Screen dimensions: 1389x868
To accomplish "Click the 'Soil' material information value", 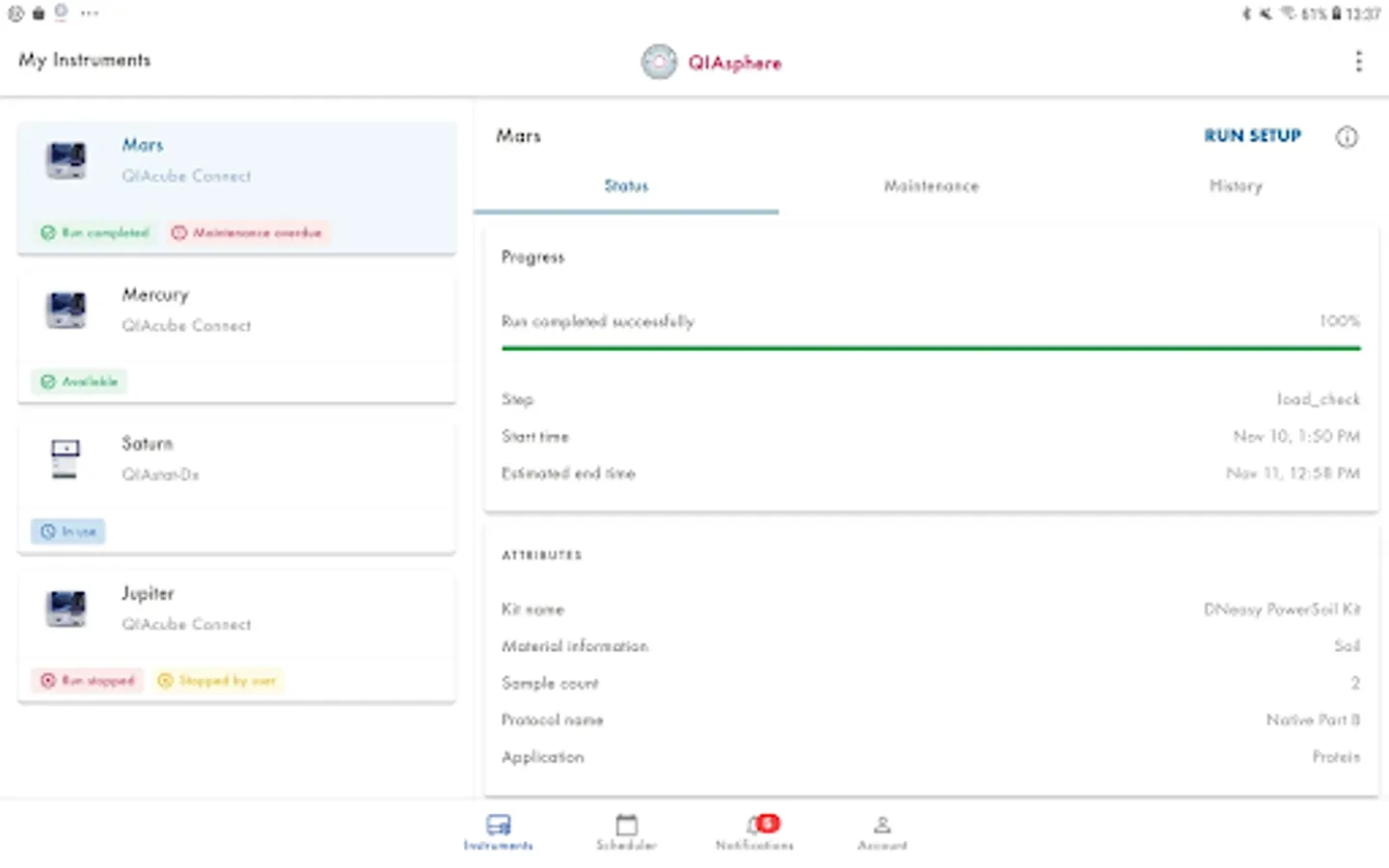I will point(1348,646).
